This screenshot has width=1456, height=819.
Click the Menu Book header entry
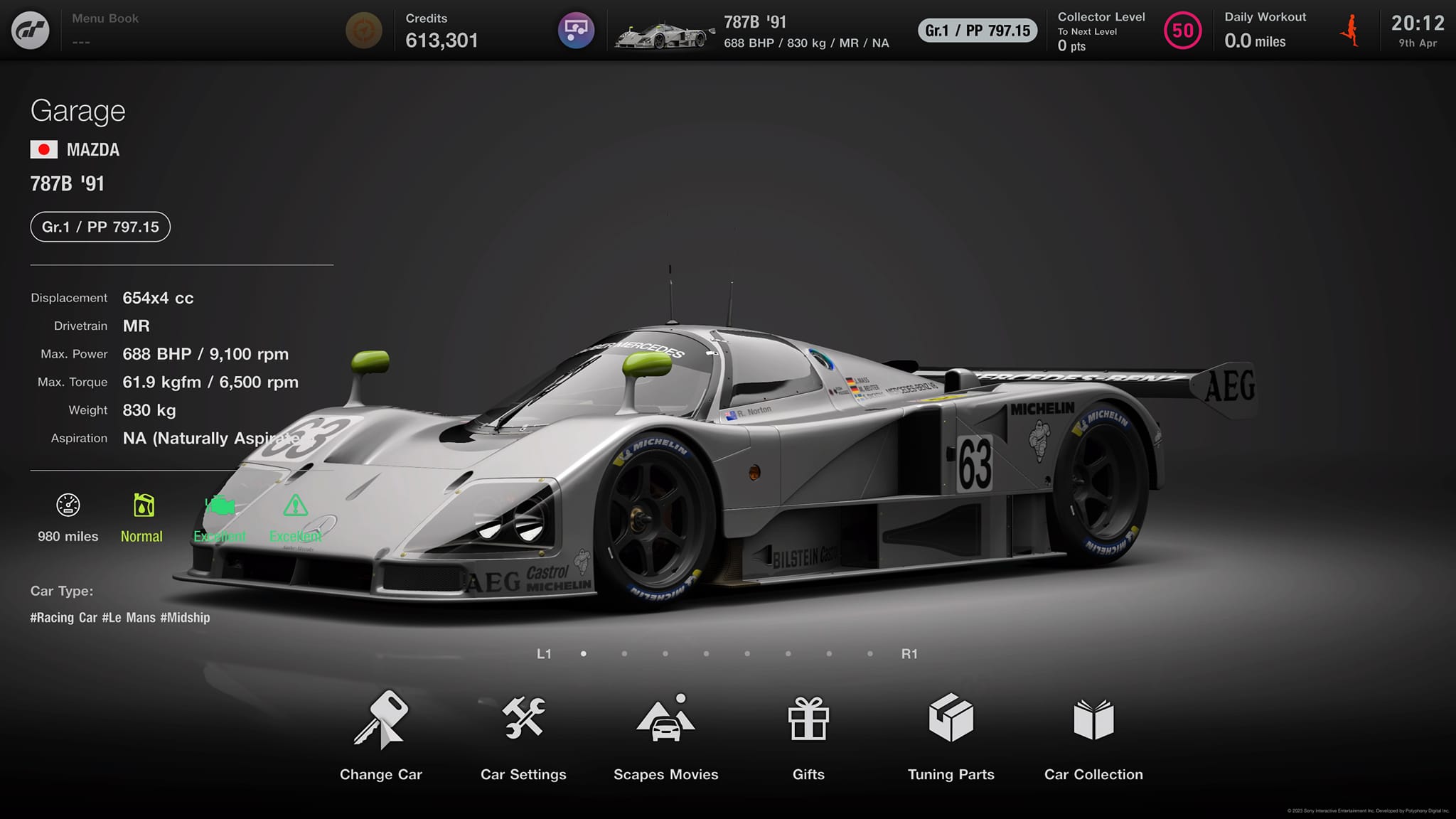[105, 30]
